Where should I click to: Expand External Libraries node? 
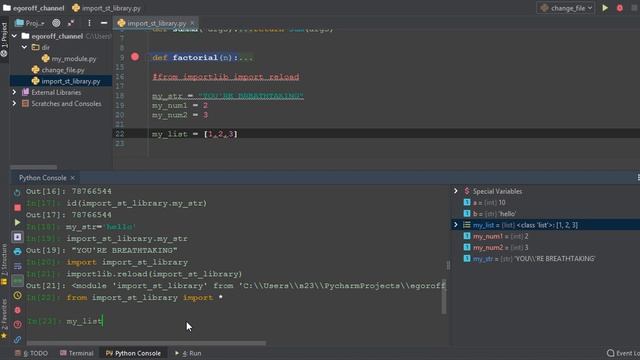[14, 92]
